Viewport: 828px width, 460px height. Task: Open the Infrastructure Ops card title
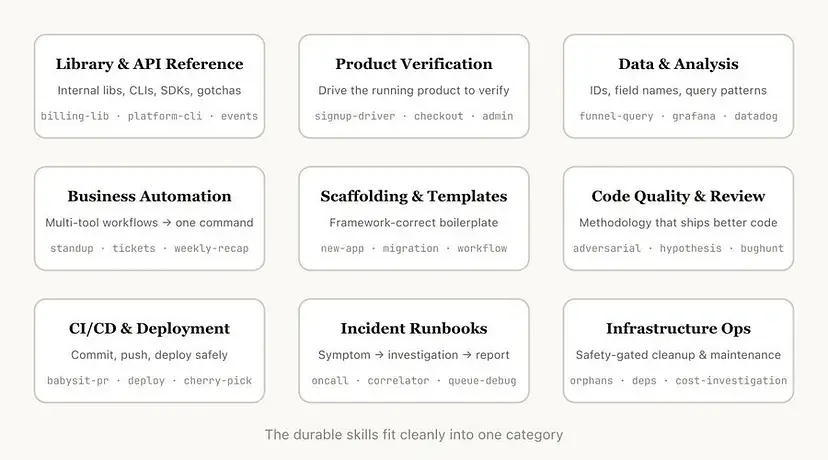(678, 328)
